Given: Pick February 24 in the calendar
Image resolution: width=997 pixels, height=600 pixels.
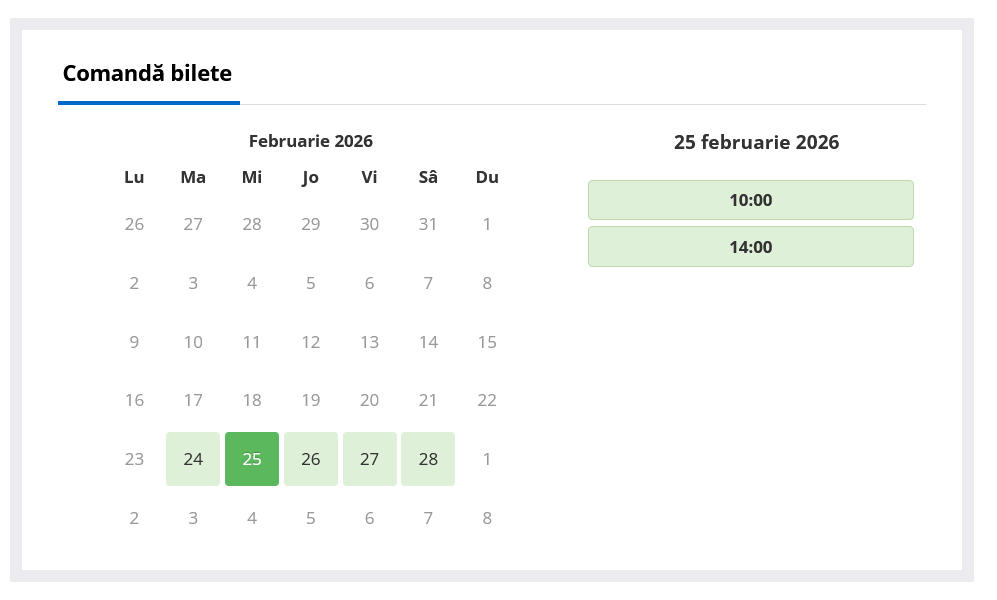Looking at the screenshot, I should [193, 459].
